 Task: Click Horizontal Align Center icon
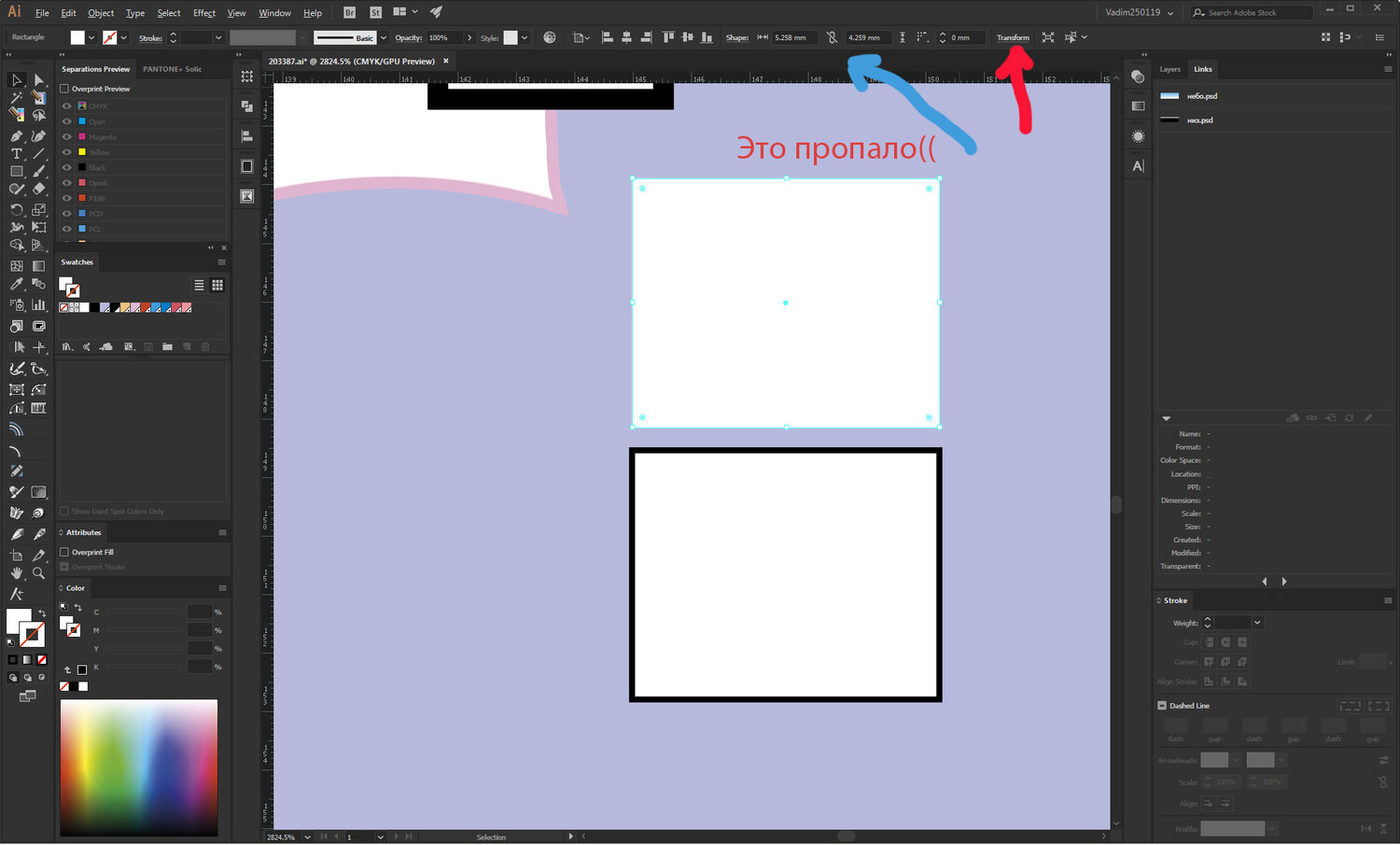[x=626, y=37]
